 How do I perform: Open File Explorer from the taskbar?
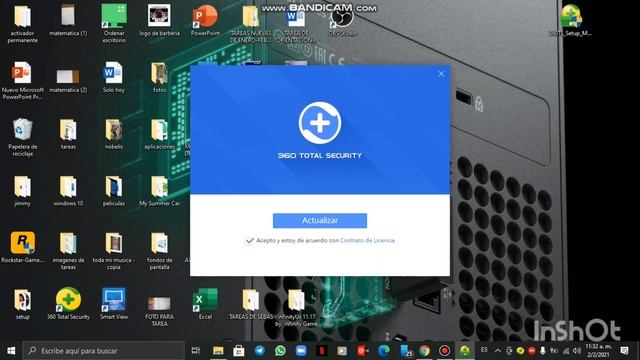218,351
